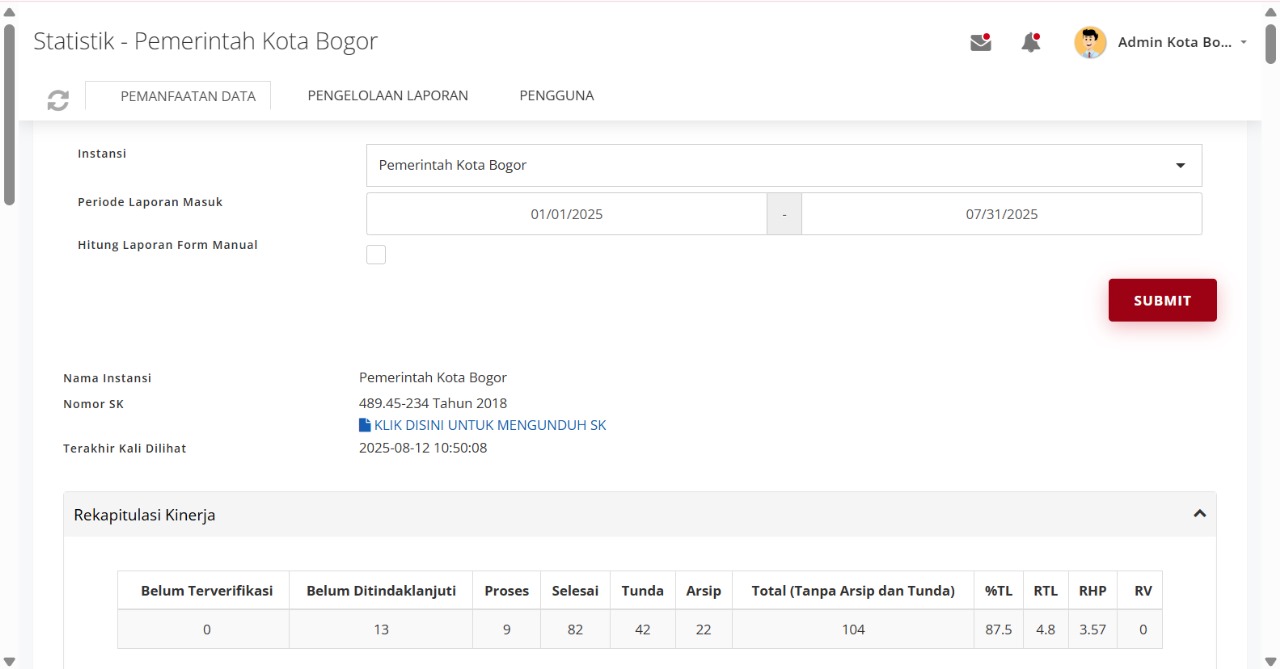Click Nomor SK value 489.45-234 Tahun 2018
1280x669 pixels.
point(433,403)
